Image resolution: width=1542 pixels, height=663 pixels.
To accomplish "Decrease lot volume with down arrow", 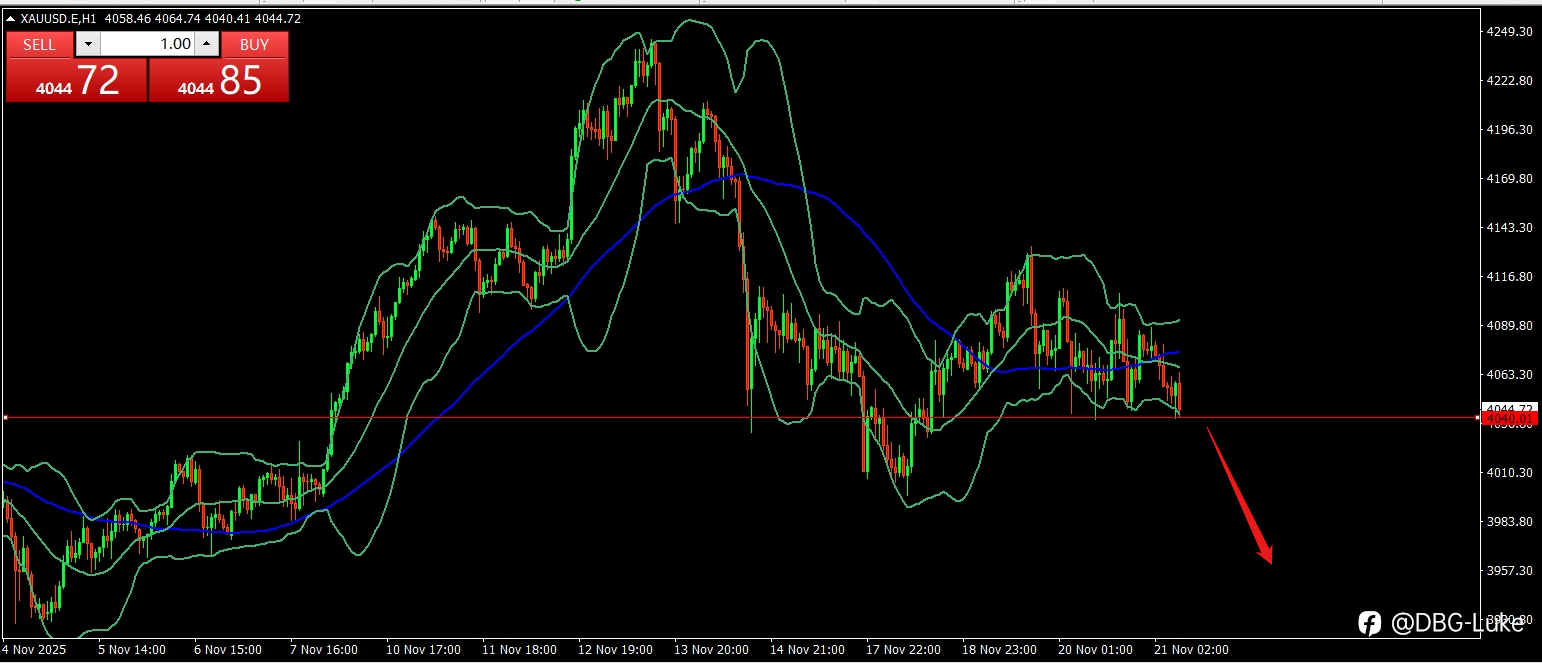I will click(88, 44).
